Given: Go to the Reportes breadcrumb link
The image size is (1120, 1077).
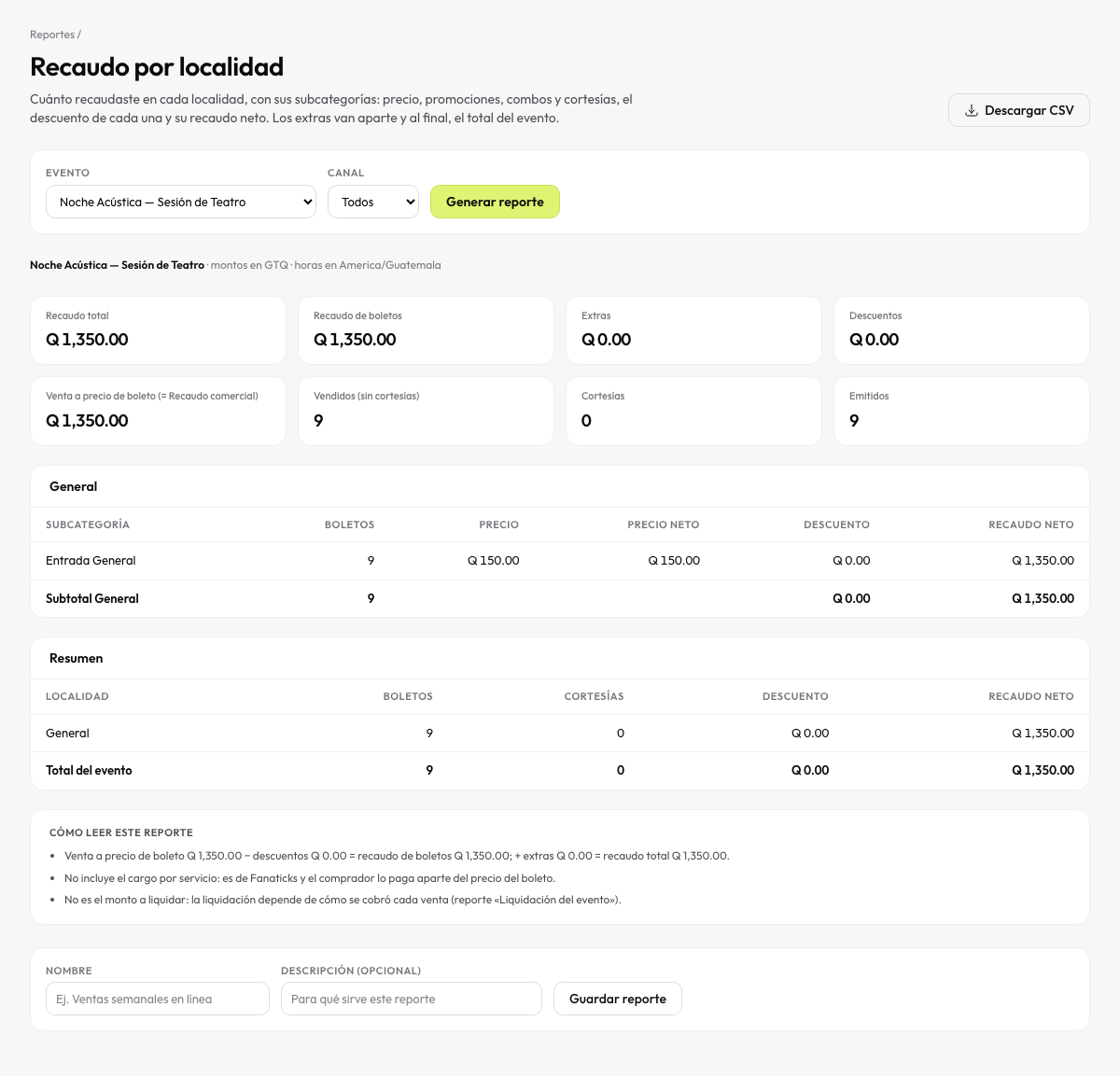Looking at the screenshot, I should [52, 35].
